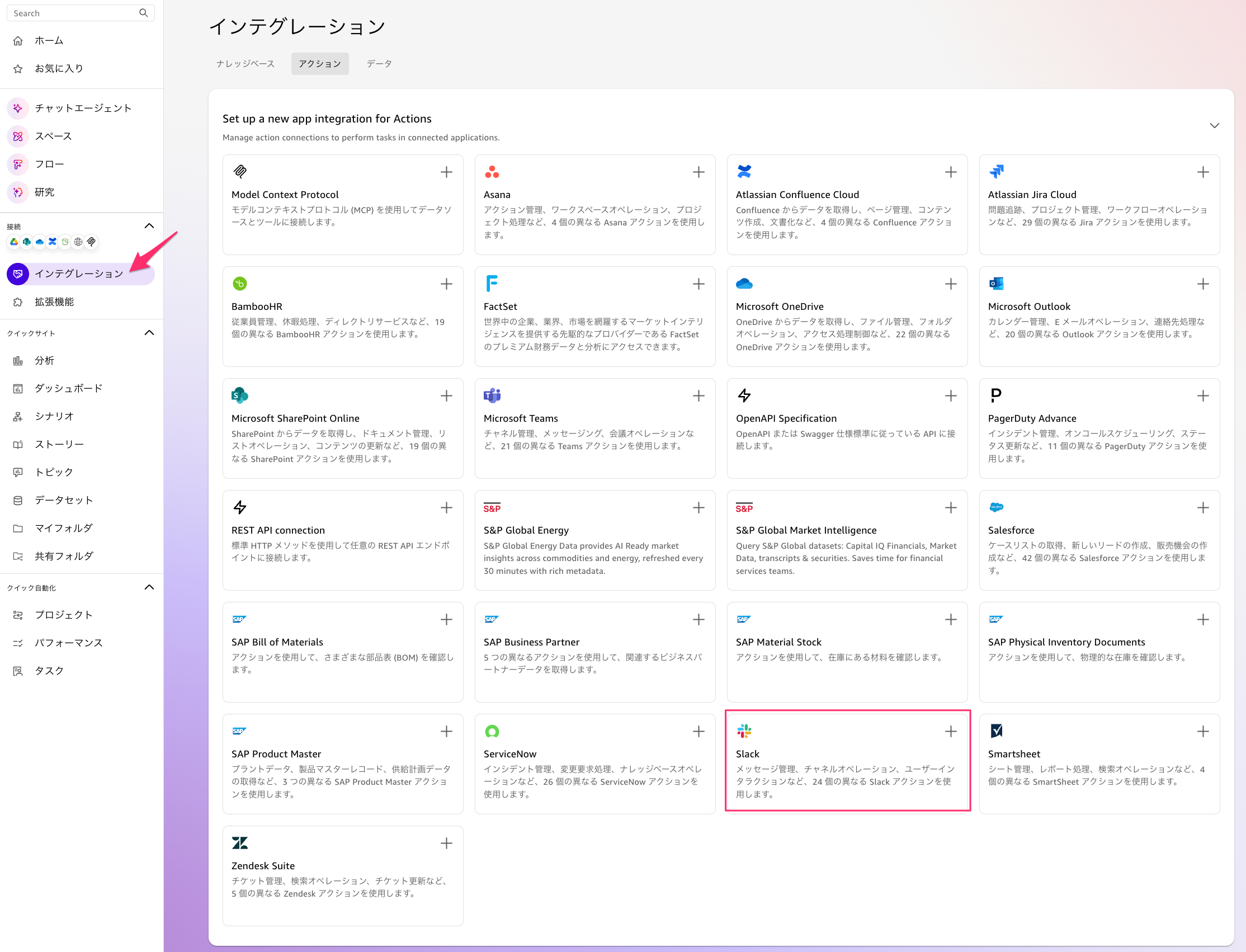
Task: Switch to the ナレッジベース tab
Action: [x=245, y=63]
